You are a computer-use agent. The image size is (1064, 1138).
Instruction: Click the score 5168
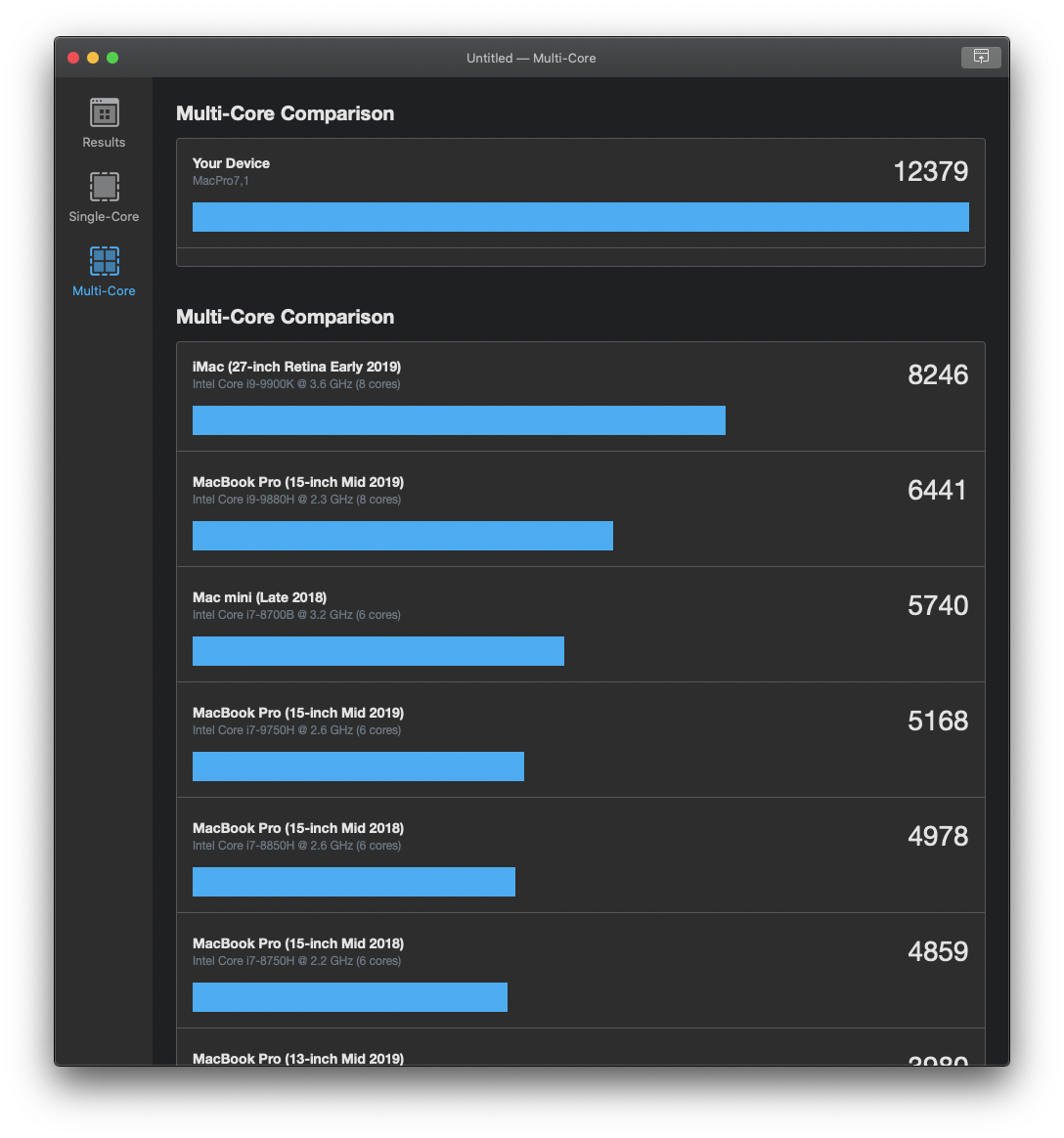[938, 721]
